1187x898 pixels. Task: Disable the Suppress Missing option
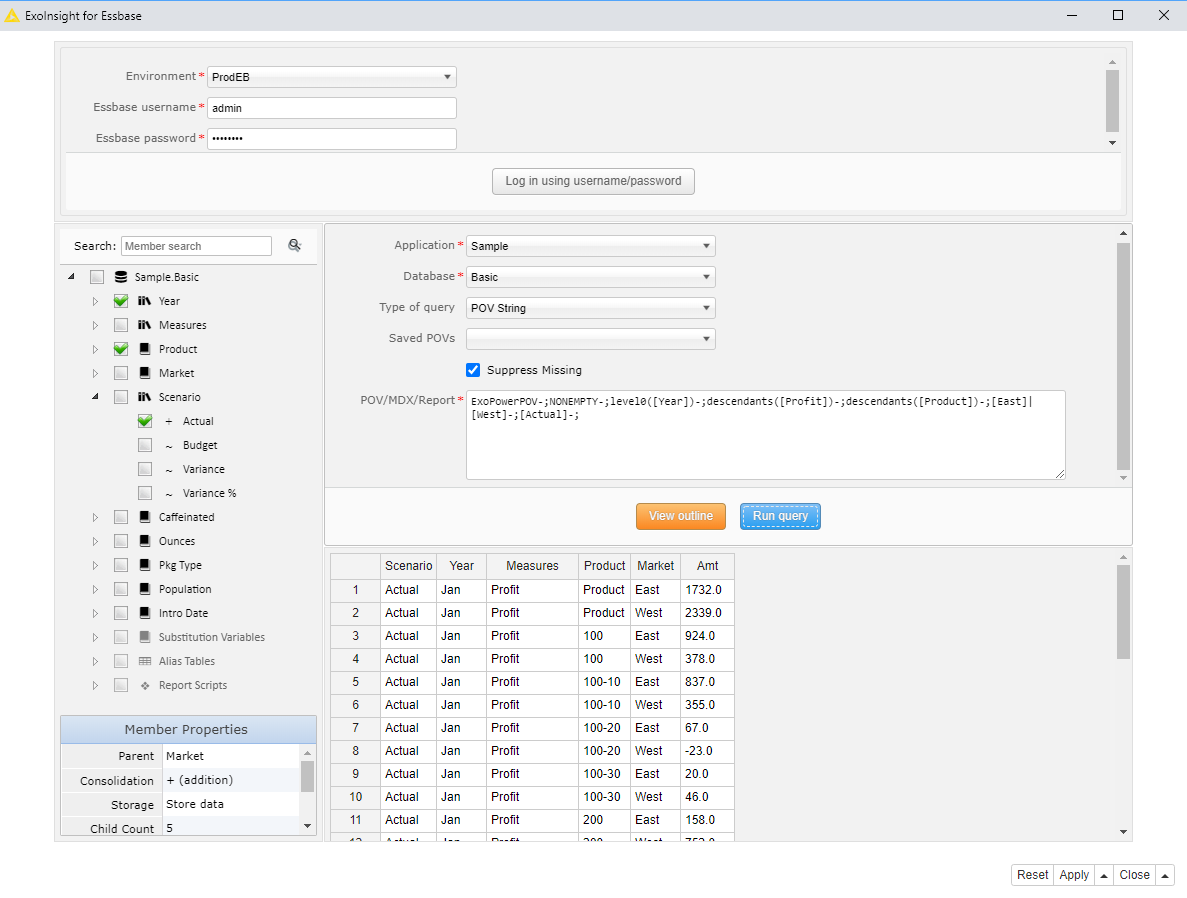click(472, 369)
